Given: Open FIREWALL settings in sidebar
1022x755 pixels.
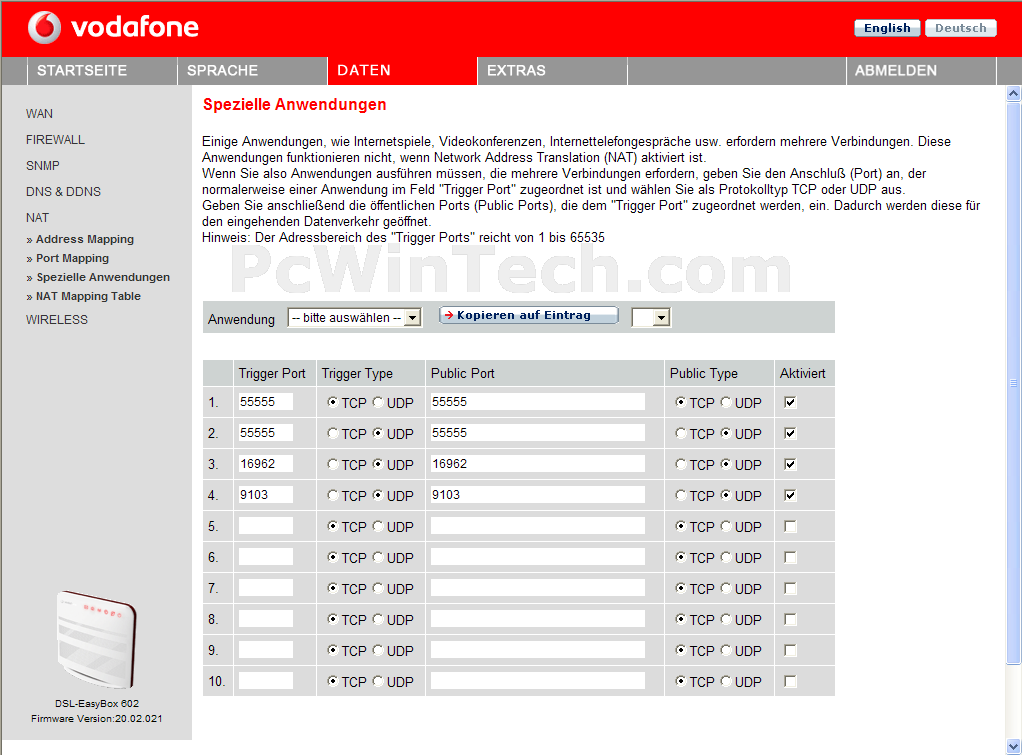Looking at the screenshot, I should point(55,140).
